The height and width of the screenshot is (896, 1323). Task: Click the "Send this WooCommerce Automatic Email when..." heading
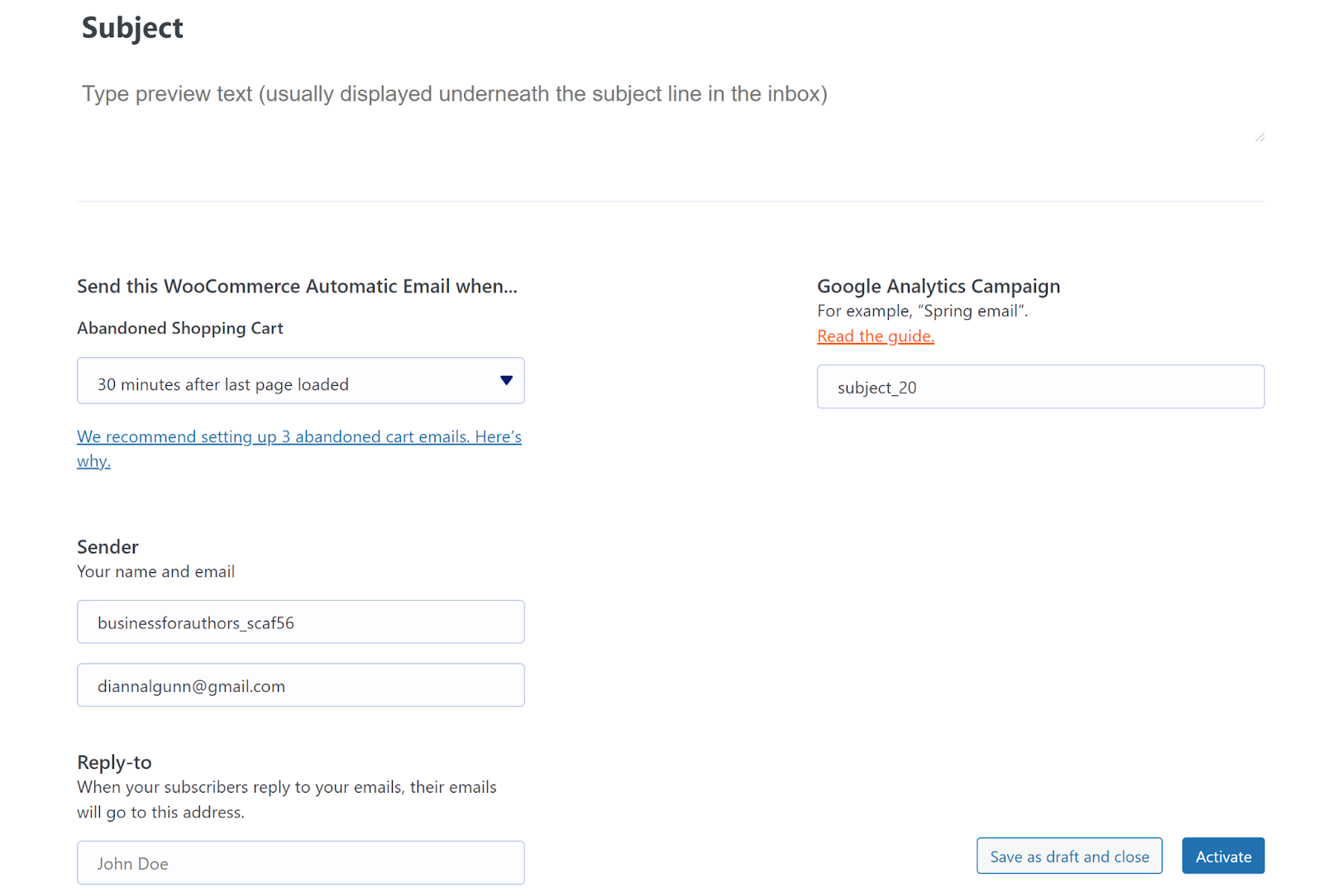tap(297, 286)
